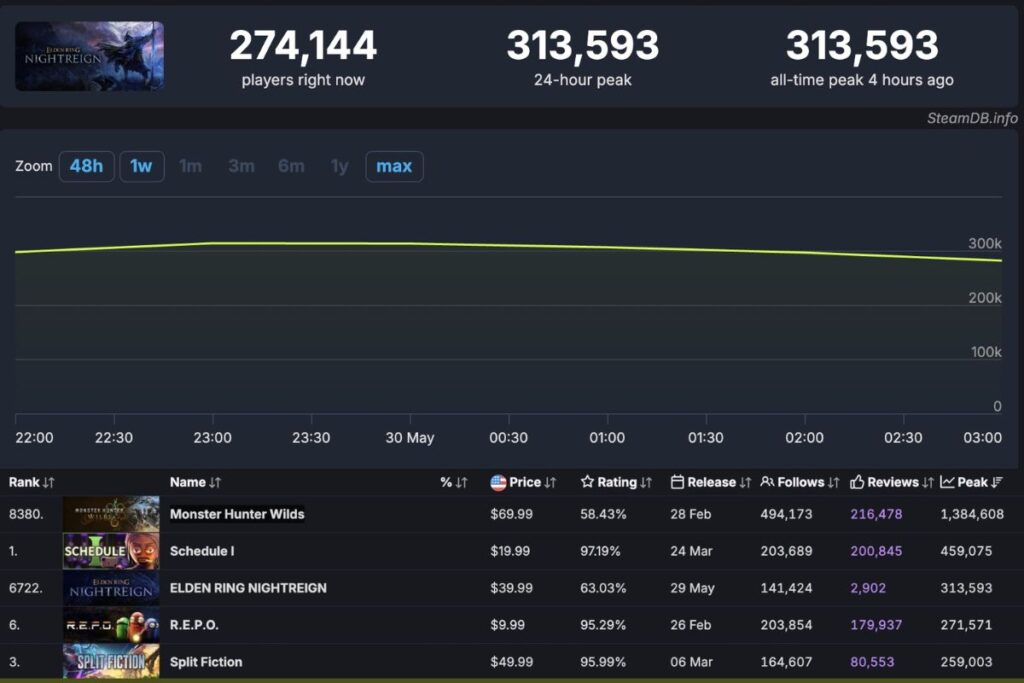This screenshot has width=1024, height=683.
Task: Set chart zoom to 1w
Action: point(142,167)
